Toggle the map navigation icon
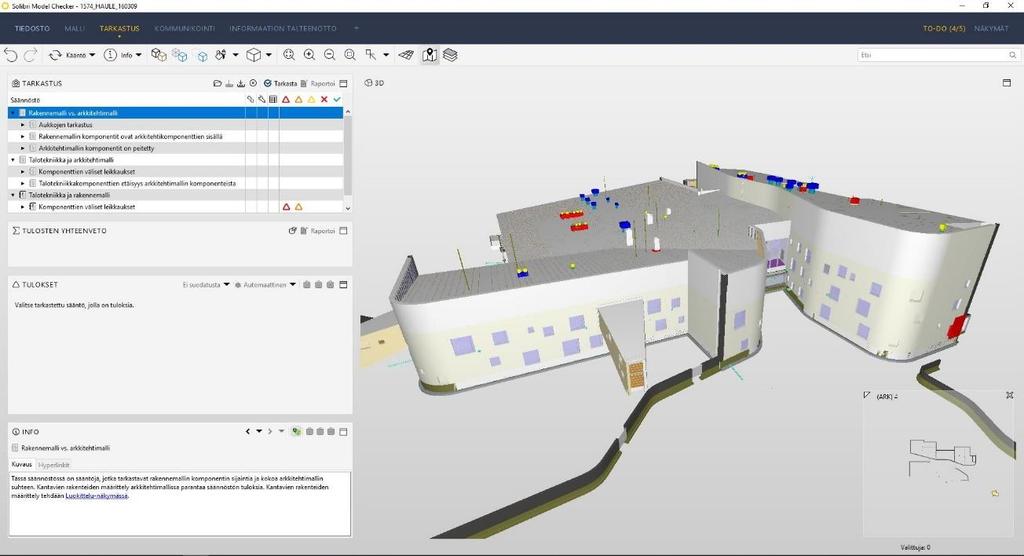Viewport: 1024px width, 556px height. point(429,55)
